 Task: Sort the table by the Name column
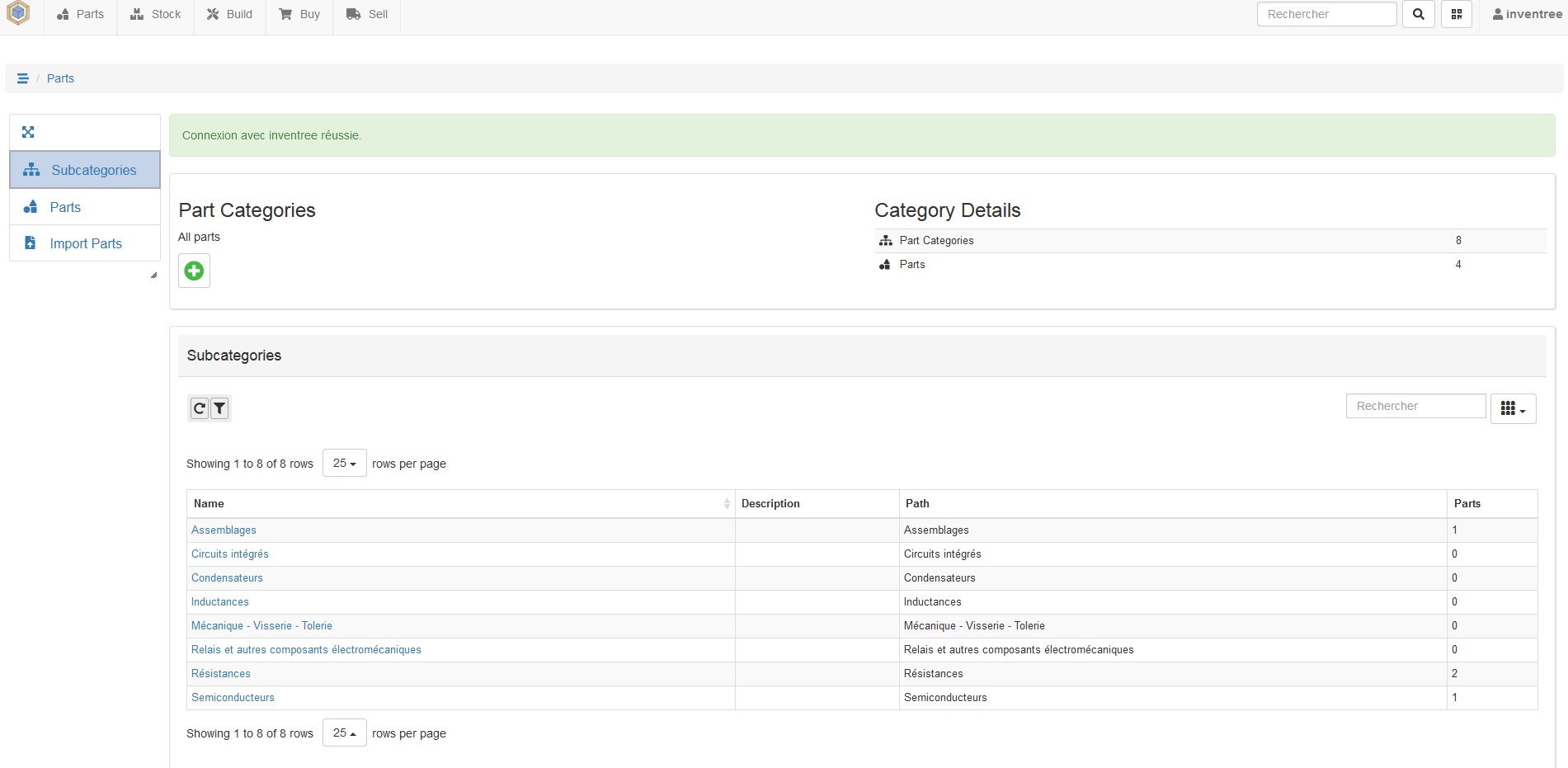(209, 503)
